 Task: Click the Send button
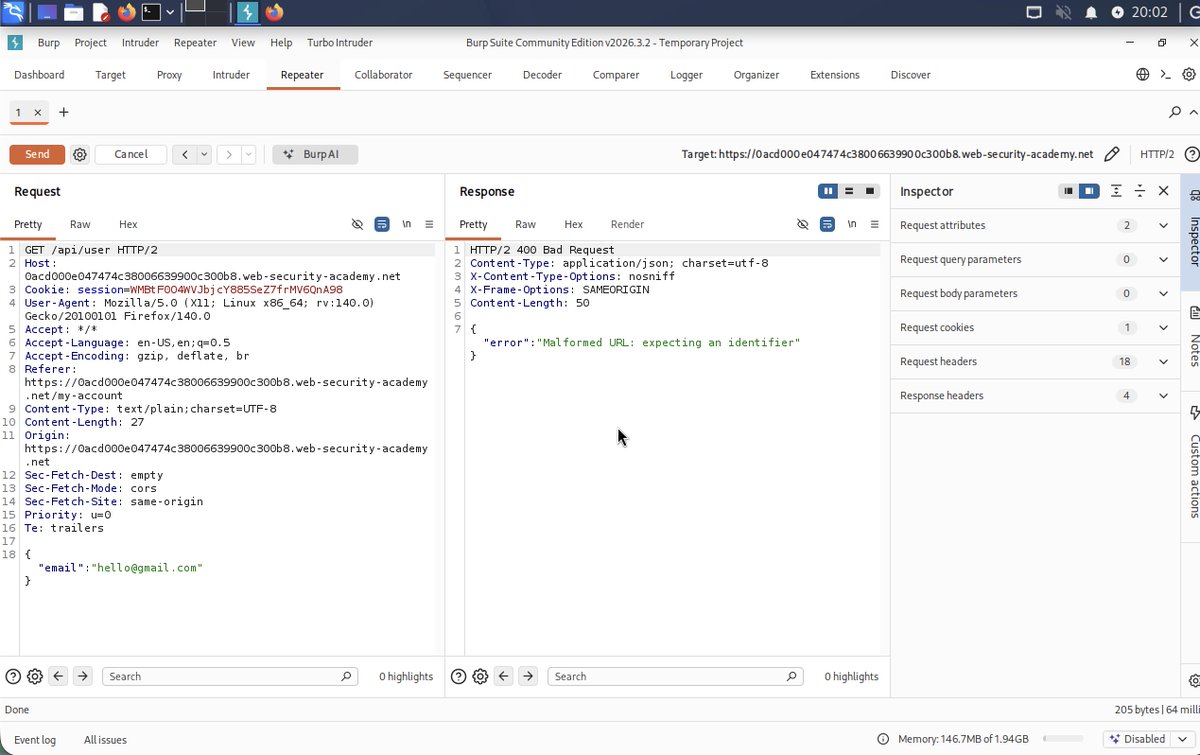pyautogui.click(x=37, y=154)
